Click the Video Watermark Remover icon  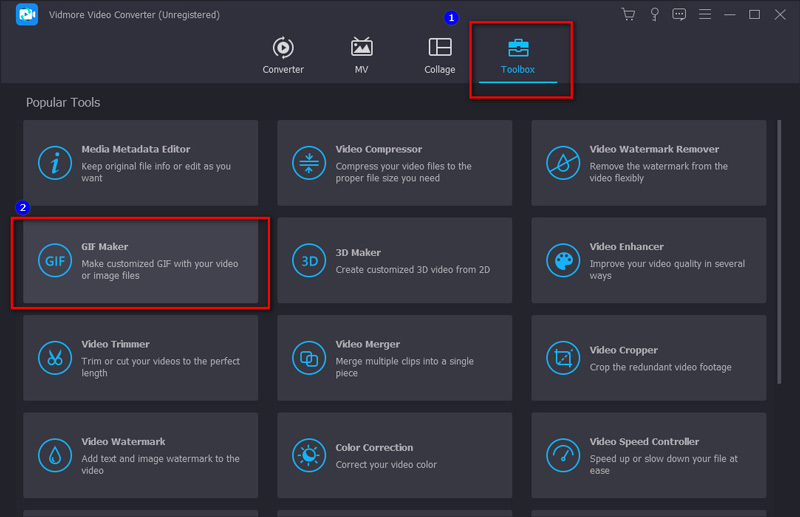pyautogui.click(x=563, y=163)
